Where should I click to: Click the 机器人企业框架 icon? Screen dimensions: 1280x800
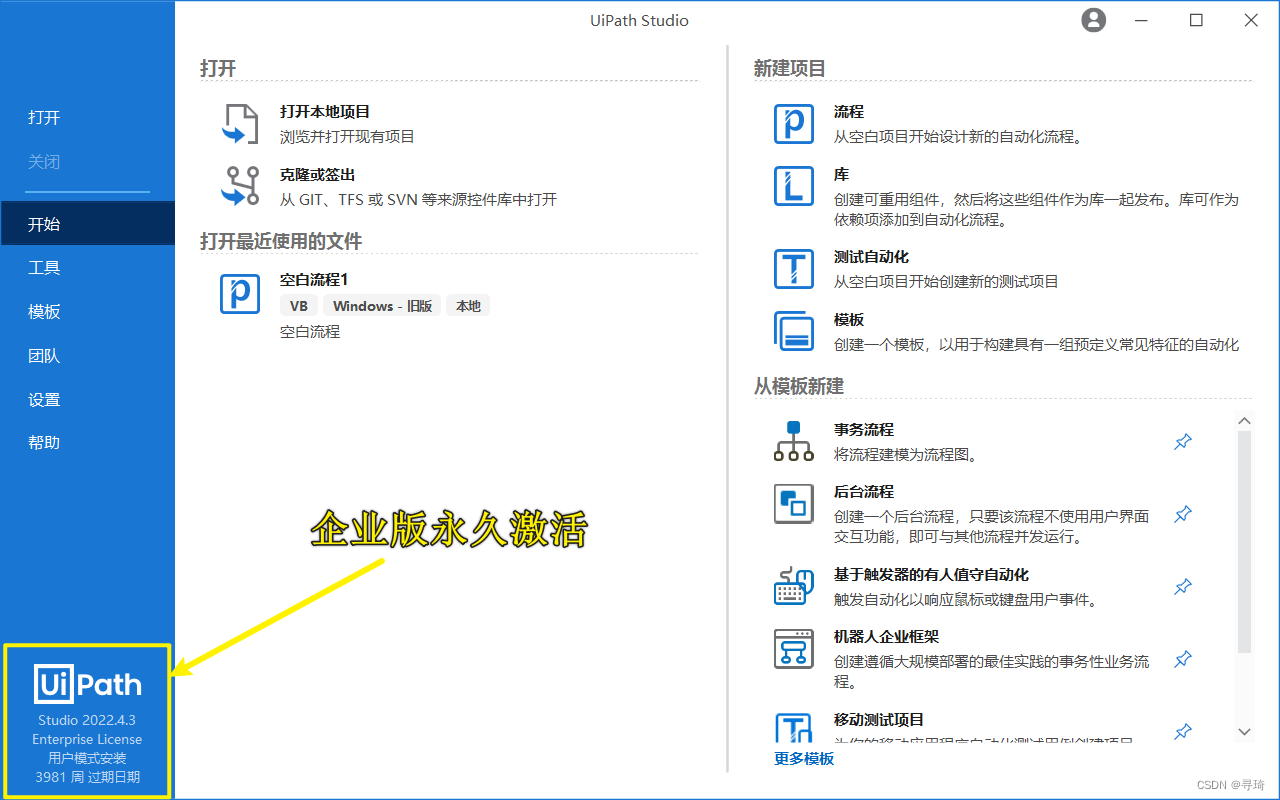tap(794, 648)
